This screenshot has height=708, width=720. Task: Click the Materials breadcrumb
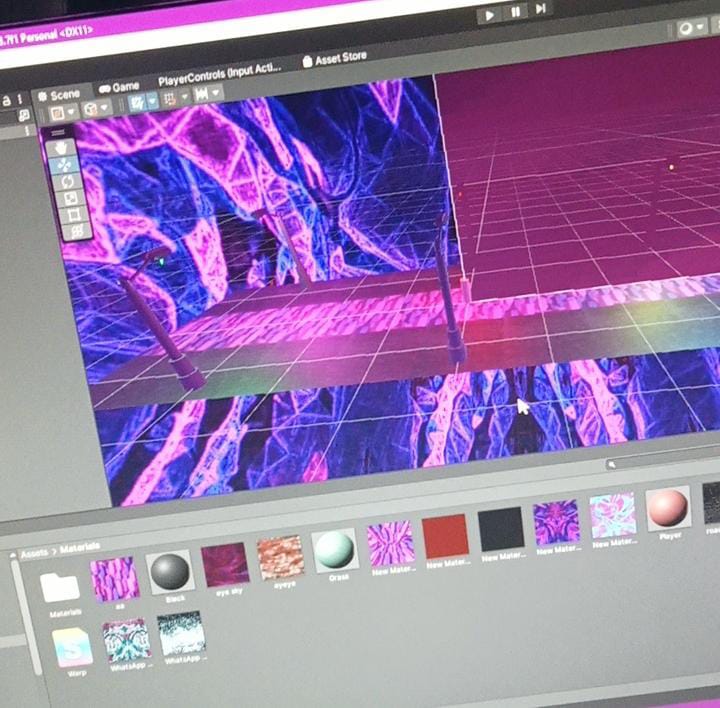pyautogui.click(x=79, y=548)
